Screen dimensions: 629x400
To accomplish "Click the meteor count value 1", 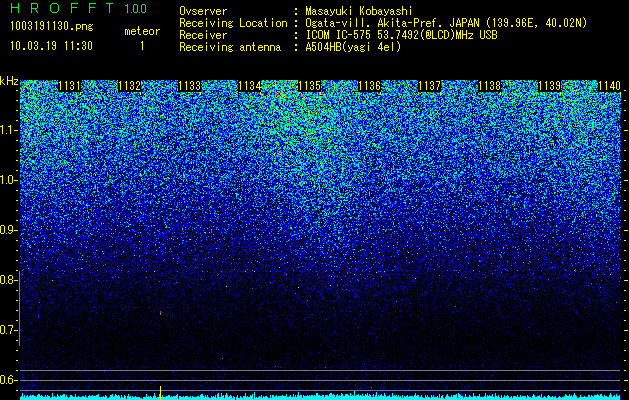I will [x=142, y=46].
